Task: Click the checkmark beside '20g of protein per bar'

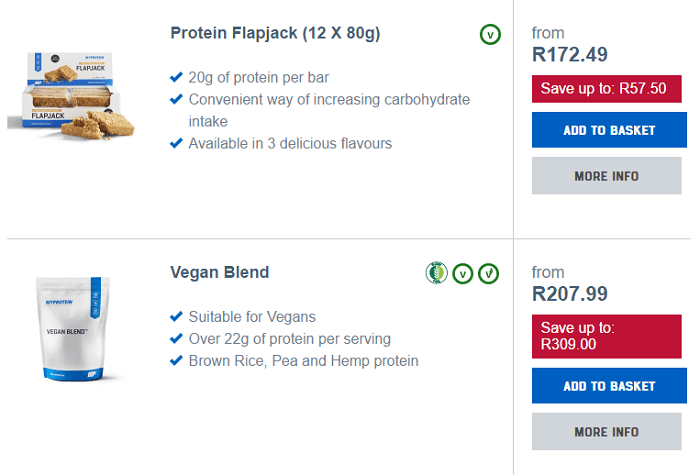Action: point(177,78)
